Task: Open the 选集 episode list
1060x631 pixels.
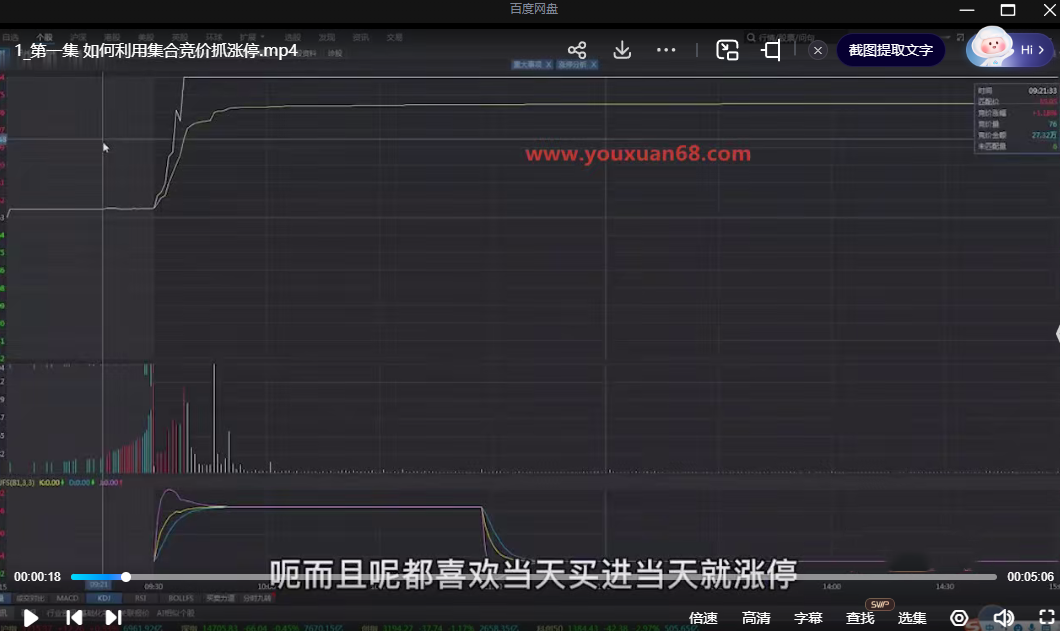Action: pos(912,618)
